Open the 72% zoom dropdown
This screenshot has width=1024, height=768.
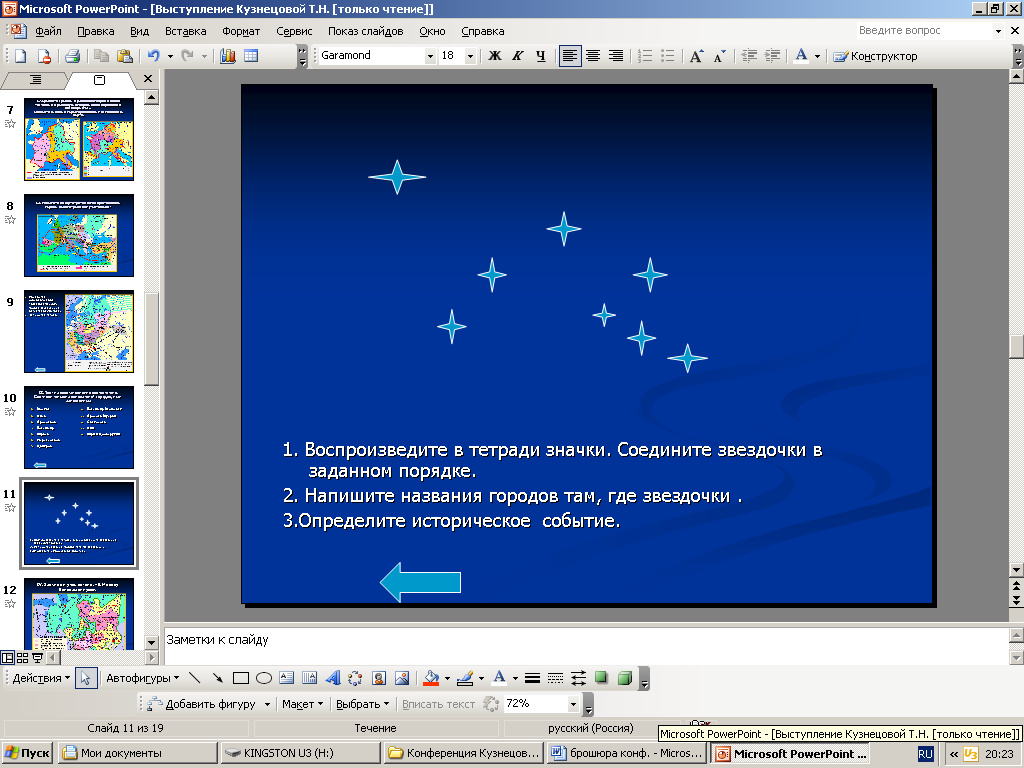pos(573,704)
